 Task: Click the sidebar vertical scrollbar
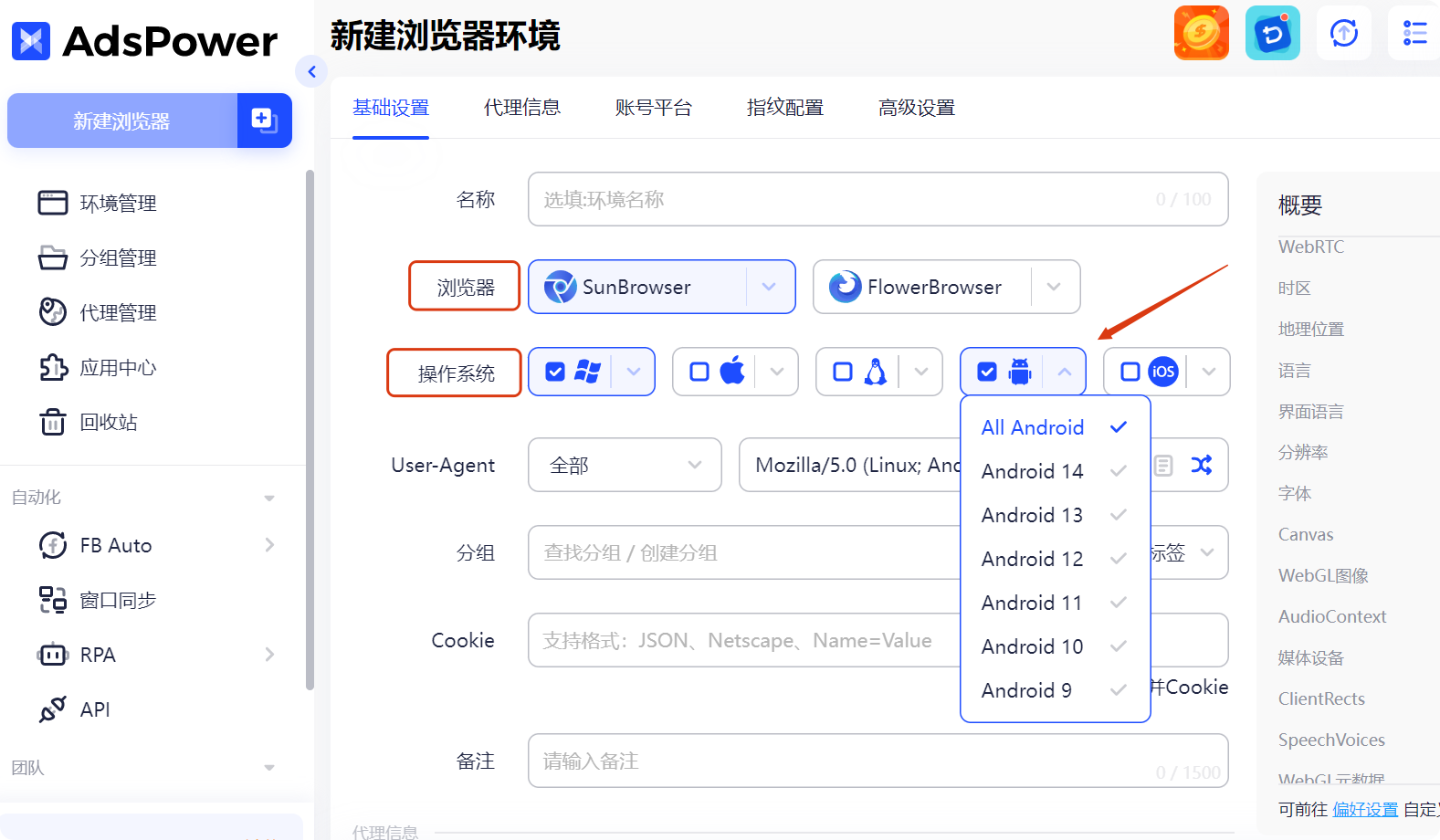(310, 429)
